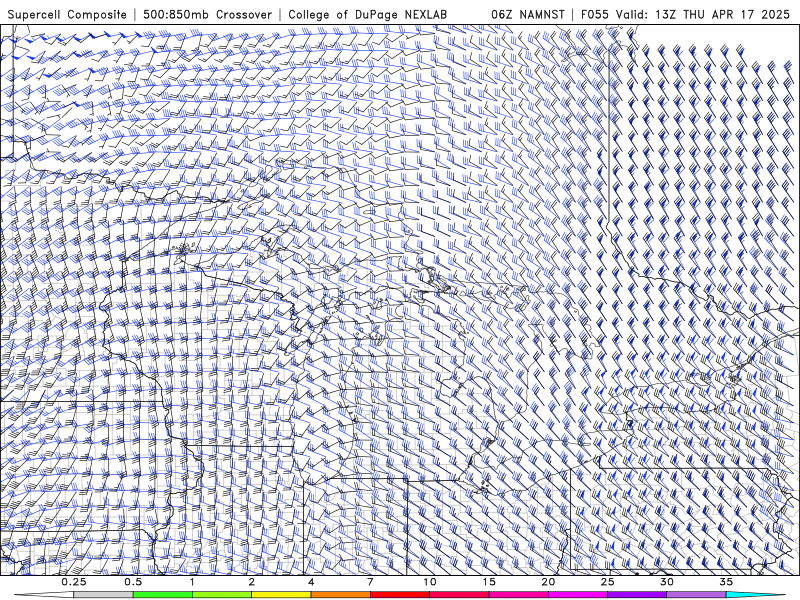The width and height of the screenshot is (800, 600).
Task: Click the legend value label '0.25'
Action: pos(74,582)
